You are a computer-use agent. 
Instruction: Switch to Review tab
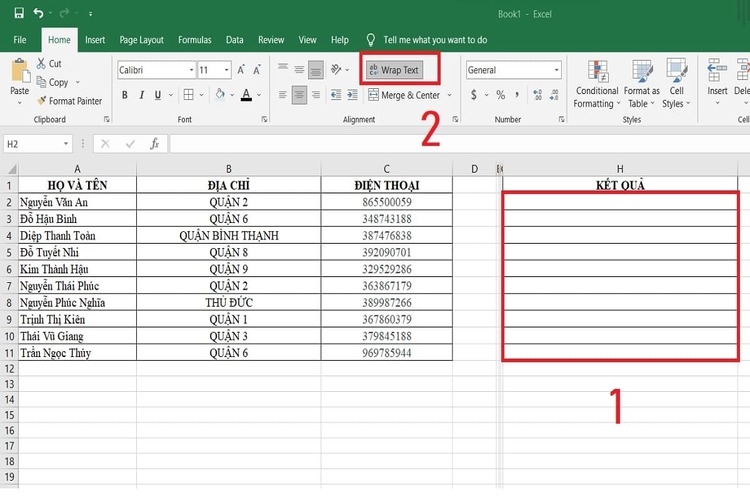(x=271, y=40)
